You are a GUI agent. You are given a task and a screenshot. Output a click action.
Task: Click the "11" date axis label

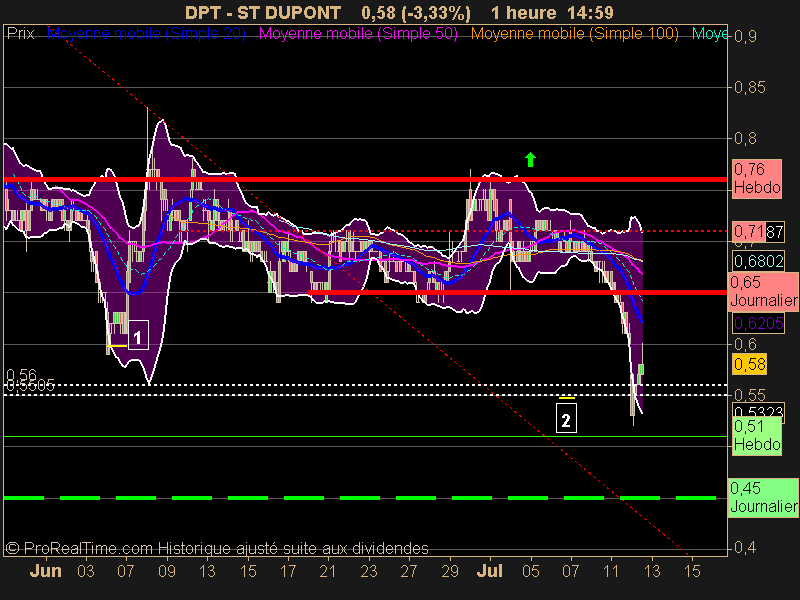611,571
